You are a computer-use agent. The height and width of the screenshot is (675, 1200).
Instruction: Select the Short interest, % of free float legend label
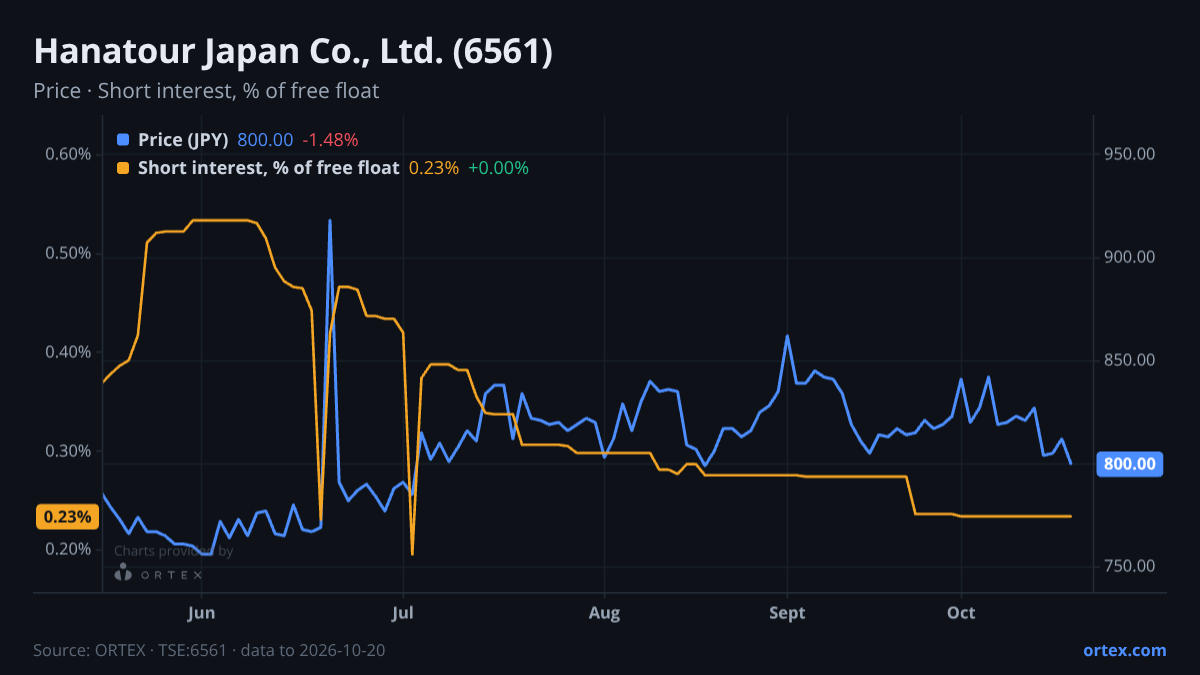click(x=268, y=168)
